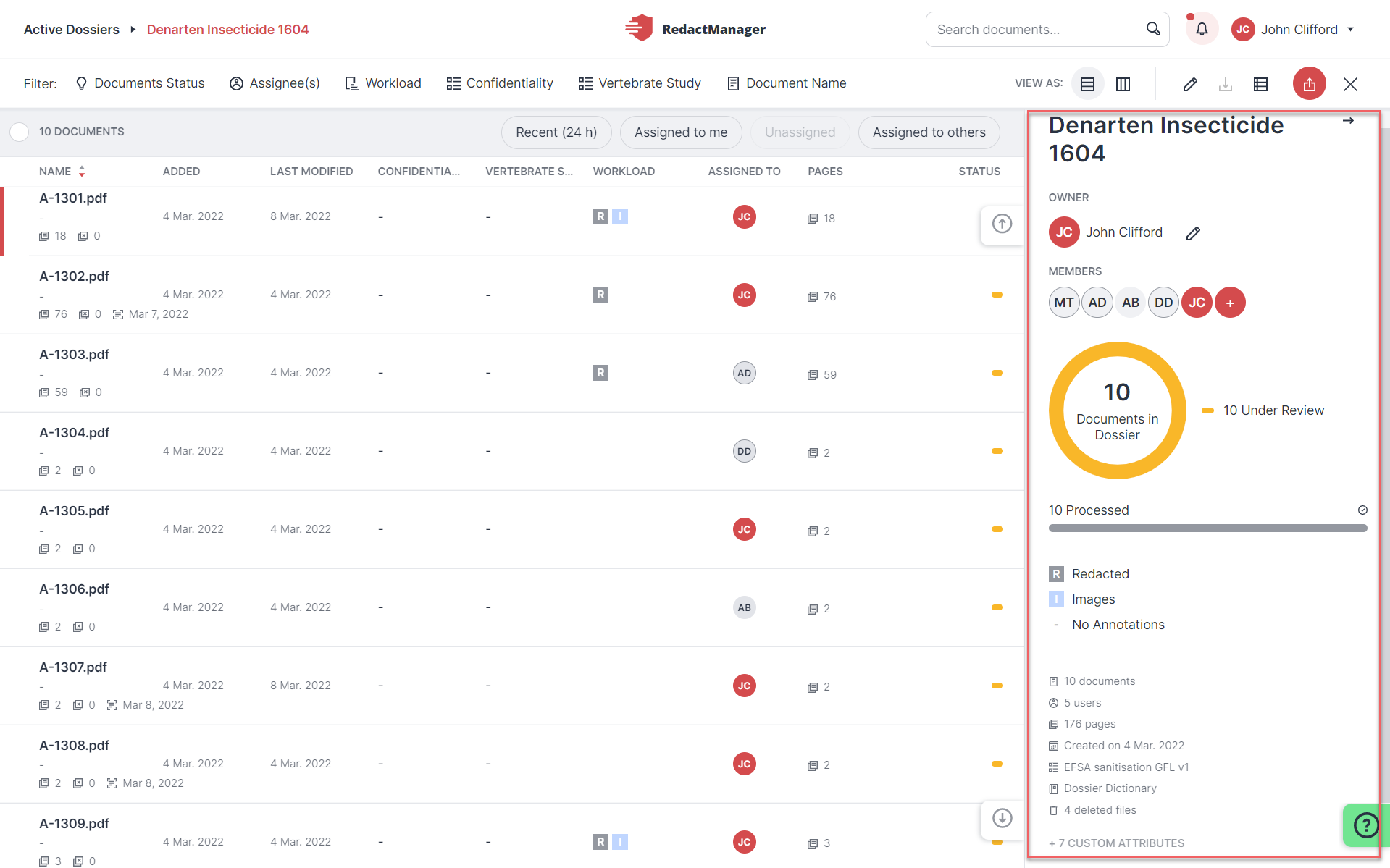Toggle the Assigned to me filter
This screenshot has width=1390, height=868.
pyautogui.click(x=681, y=132)
